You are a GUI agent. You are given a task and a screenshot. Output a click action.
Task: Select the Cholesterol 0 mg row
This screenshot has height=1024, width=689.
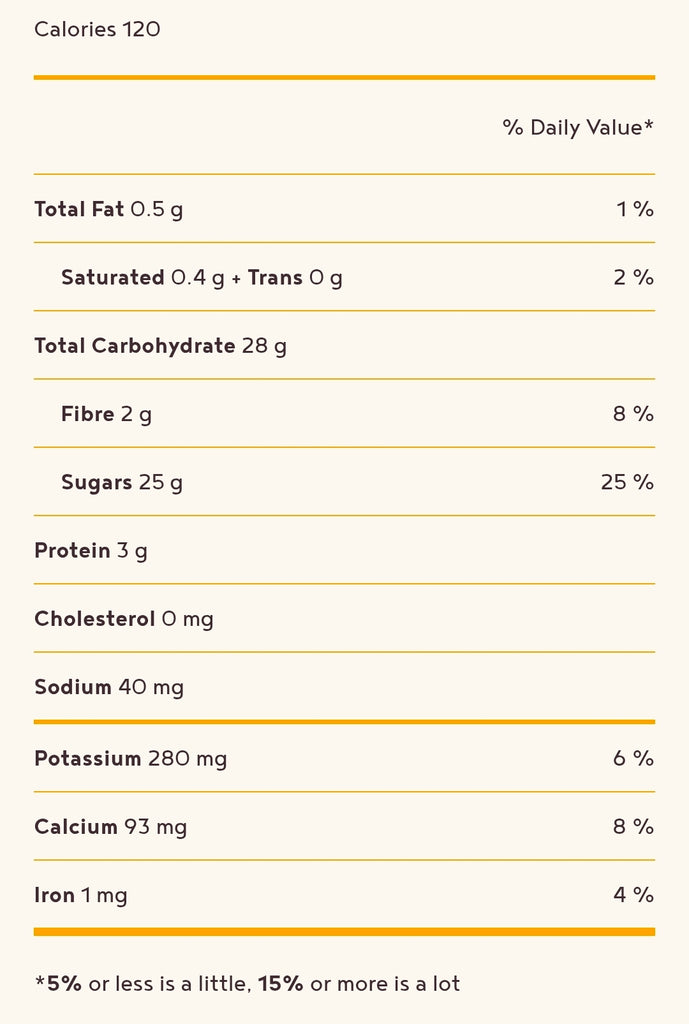click(123, 619)
